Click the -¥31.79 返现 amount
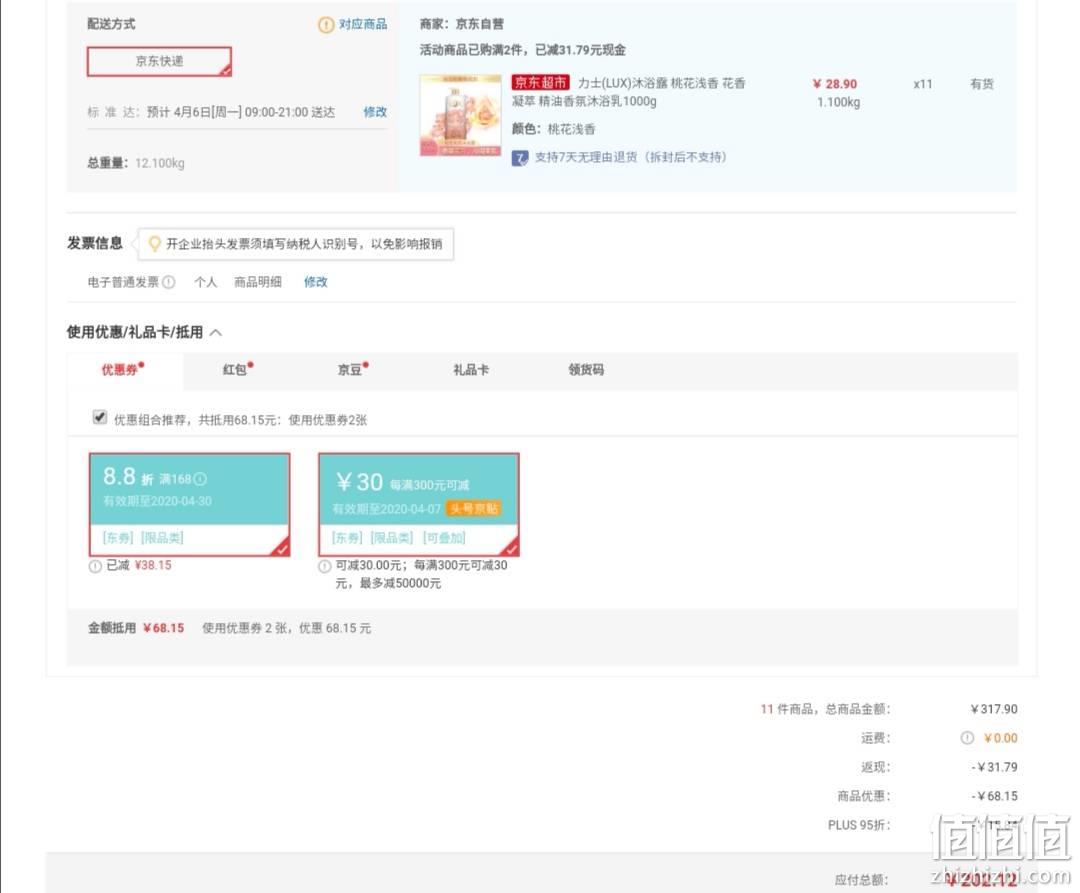 point(995,767)
